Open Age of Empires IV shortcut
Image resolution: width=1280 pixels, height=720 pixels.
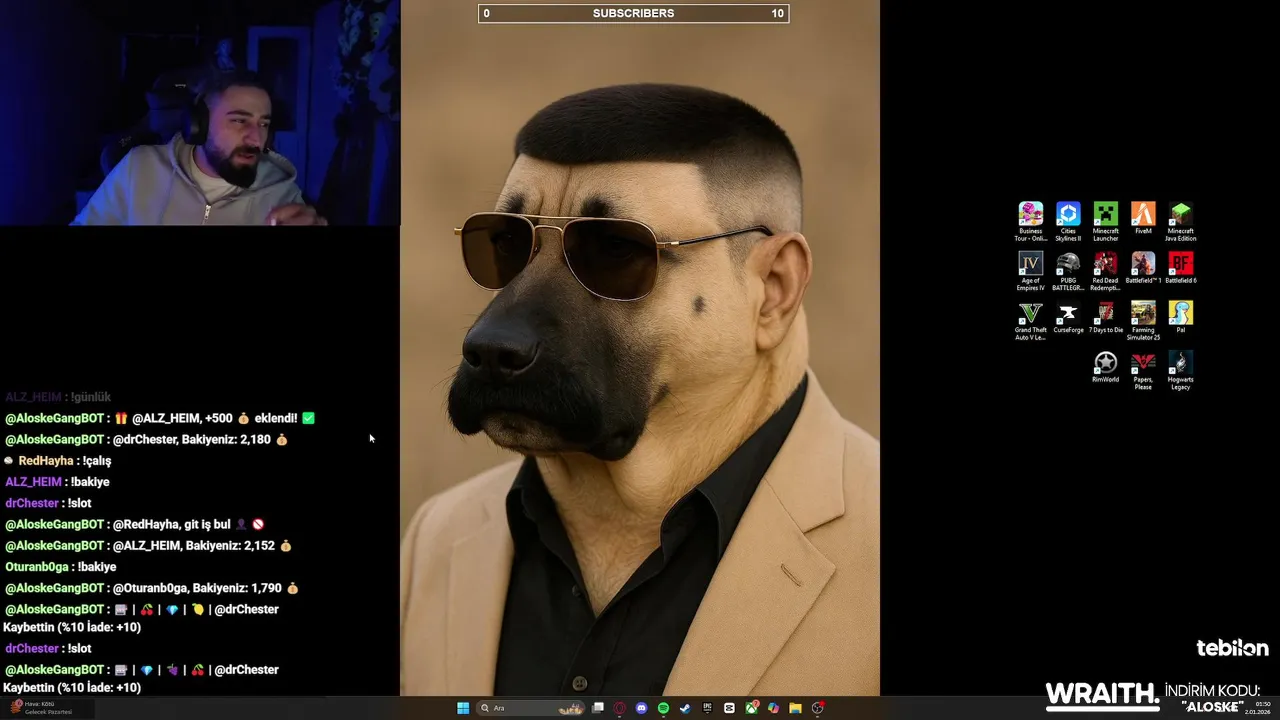coord(1030,271)
